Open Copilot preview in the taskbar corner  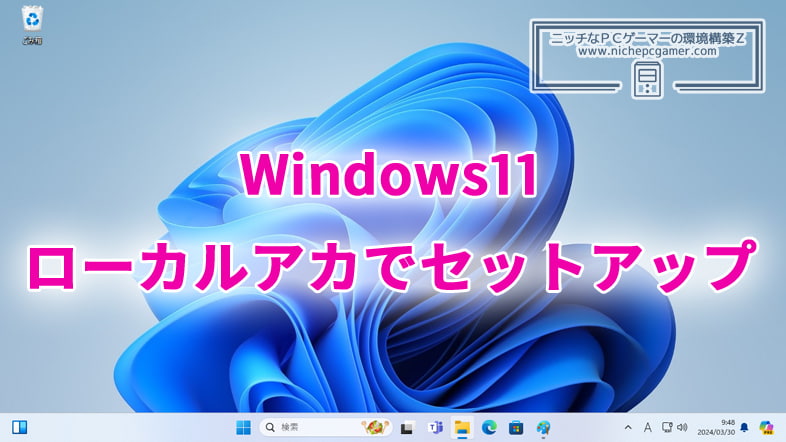pyautogui.click(x=766, y=427)
